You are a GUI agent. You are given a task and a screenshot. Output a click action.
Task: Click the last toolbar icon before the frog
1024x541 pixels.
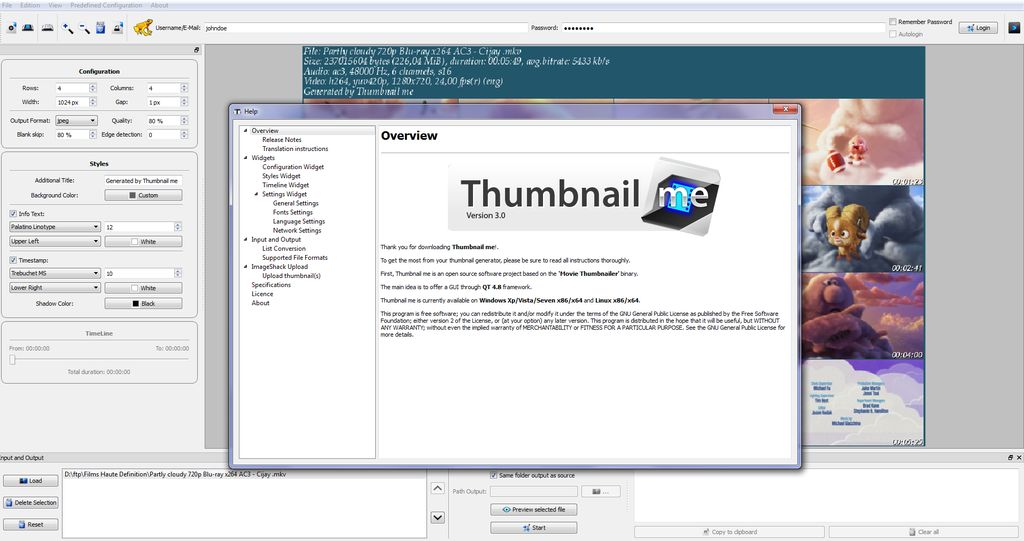click(118, 28)
